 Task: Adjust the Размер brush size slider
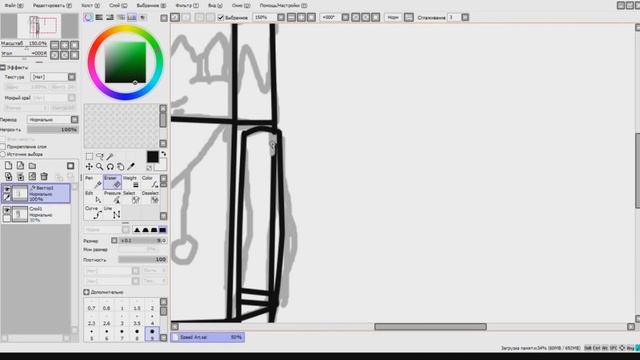(x=143, y=240)
